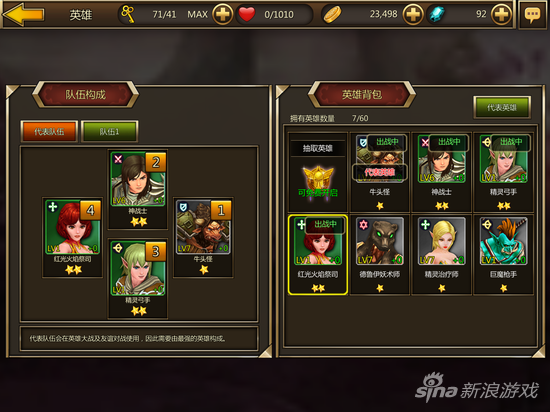Add gems with plus button

[x=501, y=14]
